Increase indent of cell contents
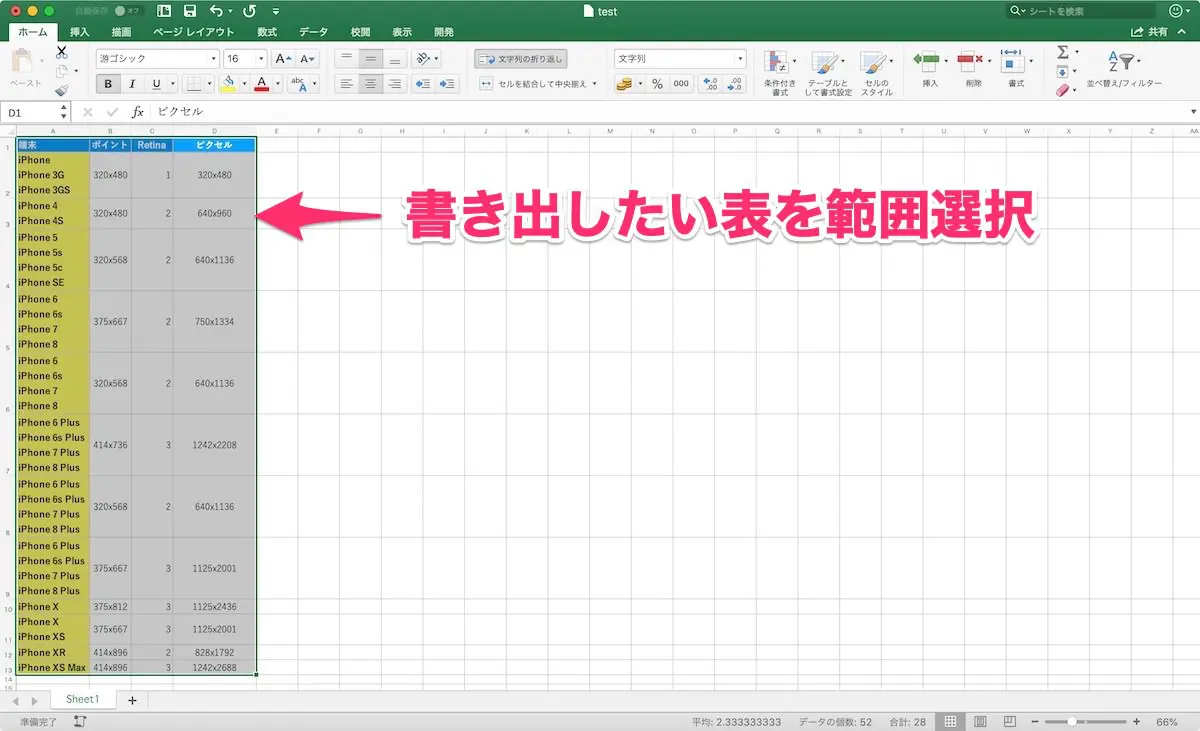The image size is (1200, 731). click(447, 84)
